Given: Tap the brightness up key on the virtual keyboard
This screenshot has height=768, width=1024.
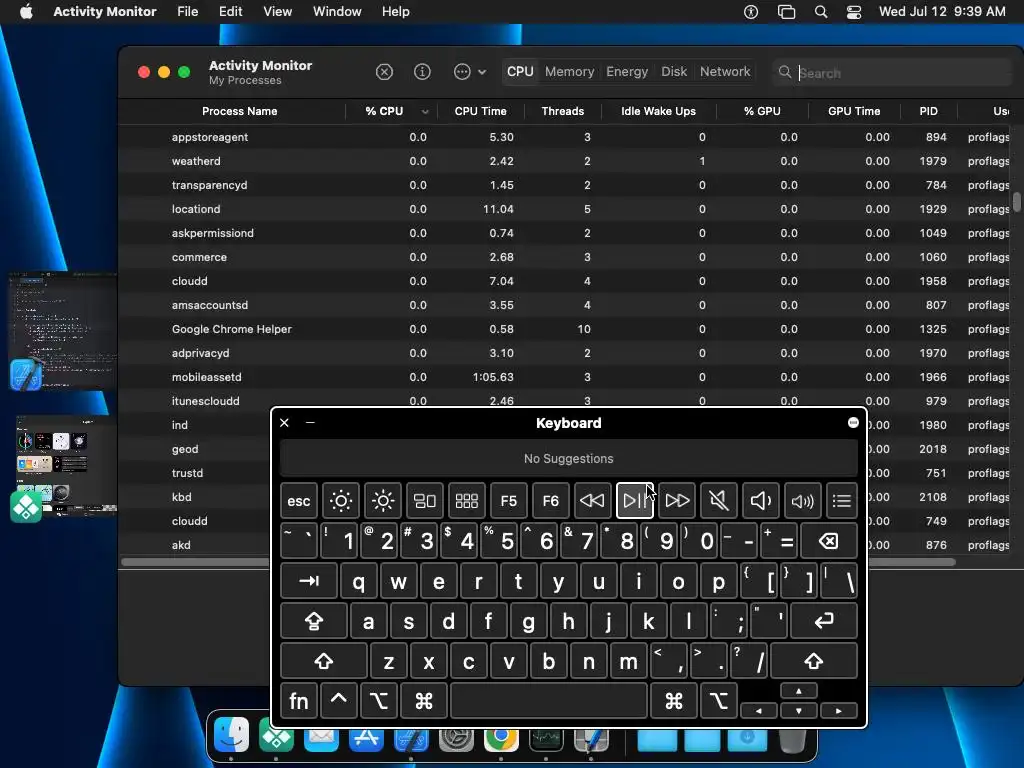Looking at the screenshot, I should tap(383, 501).
